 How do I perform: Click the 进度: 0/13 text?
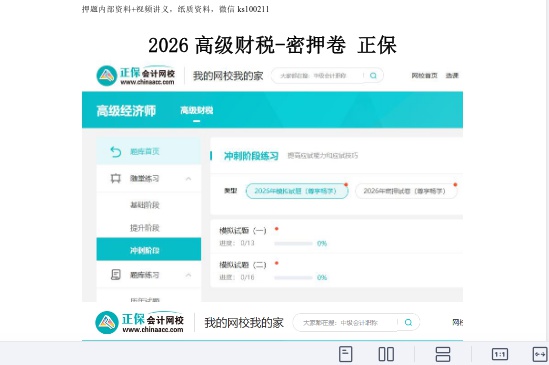237,243
